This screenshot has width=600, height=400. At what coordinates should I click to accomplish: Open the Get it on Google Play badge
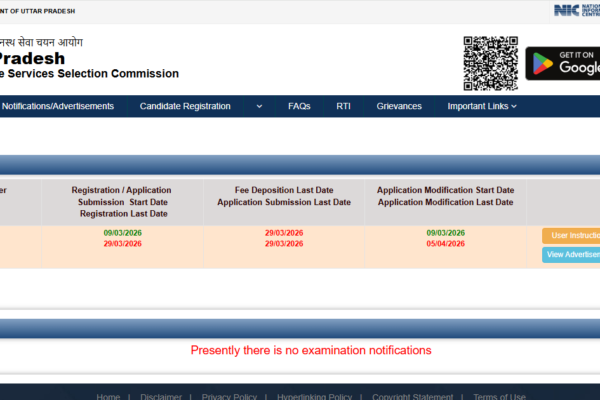click(x=562, y=62)
